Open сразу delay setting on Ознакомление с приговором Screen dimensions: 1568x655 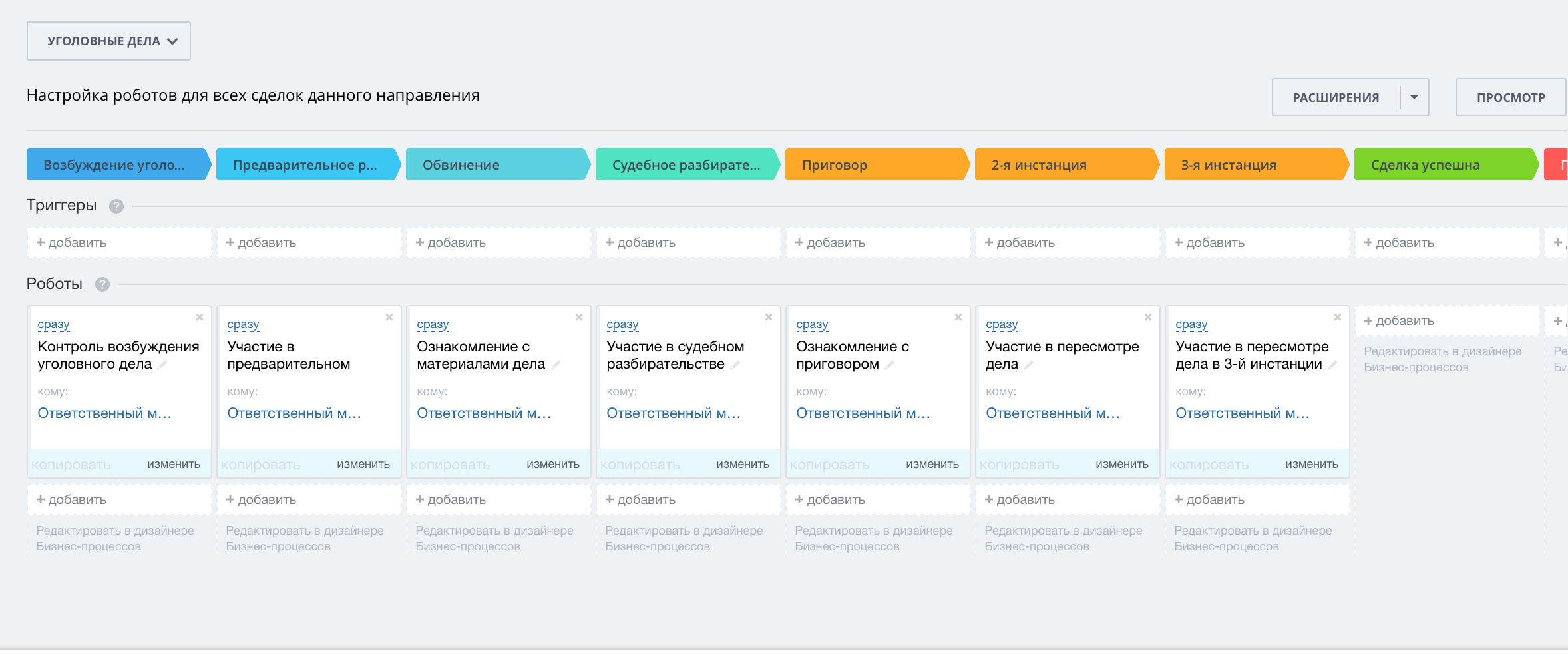point(812,325)
